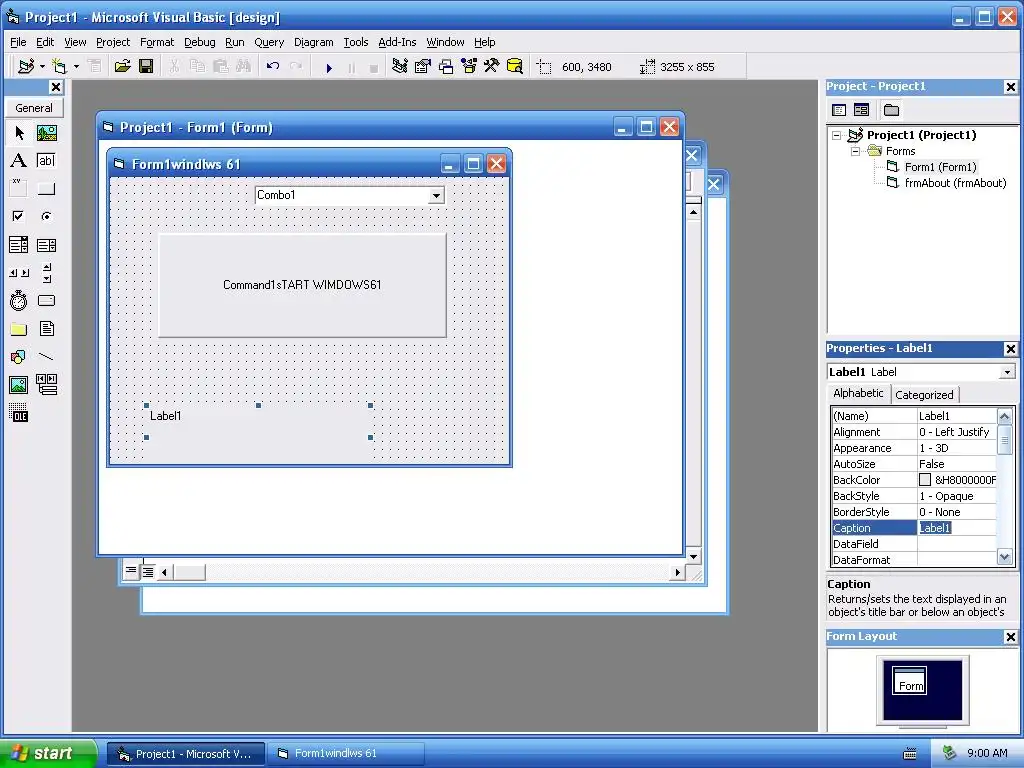Click the BackColor color swatch

click(x=925, y=480)
